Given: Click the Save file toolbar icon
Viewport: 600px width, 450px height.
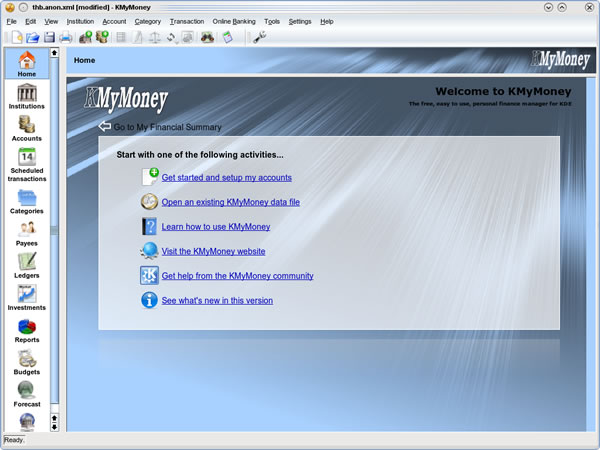Looking at the screenshot, I should click(x=49, y=37).
